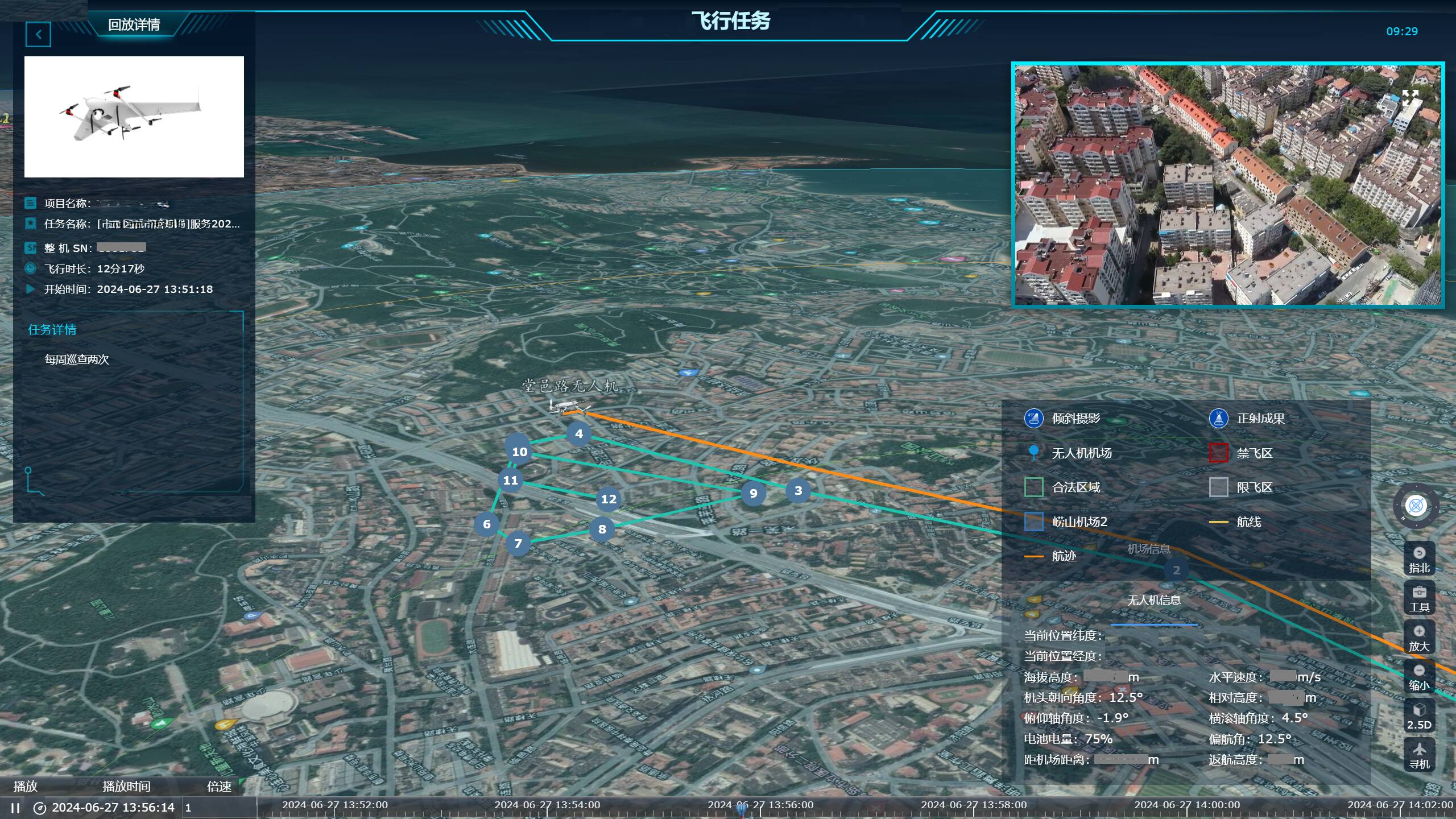Click the 任务名称 row text

(x=142, y=224)
